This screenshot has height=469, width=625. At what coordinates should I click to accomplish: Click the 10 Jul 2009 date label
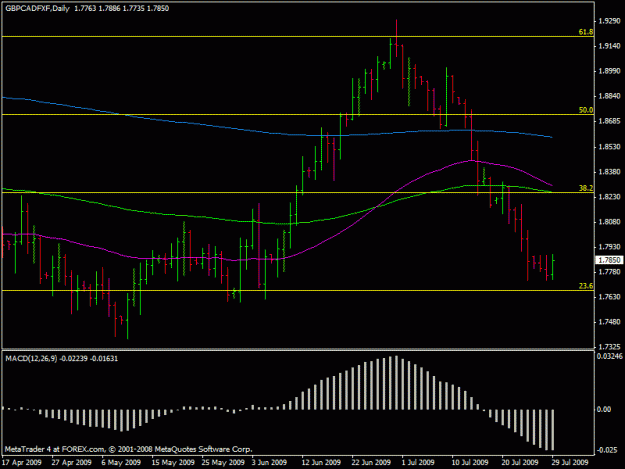click(470, 462)
